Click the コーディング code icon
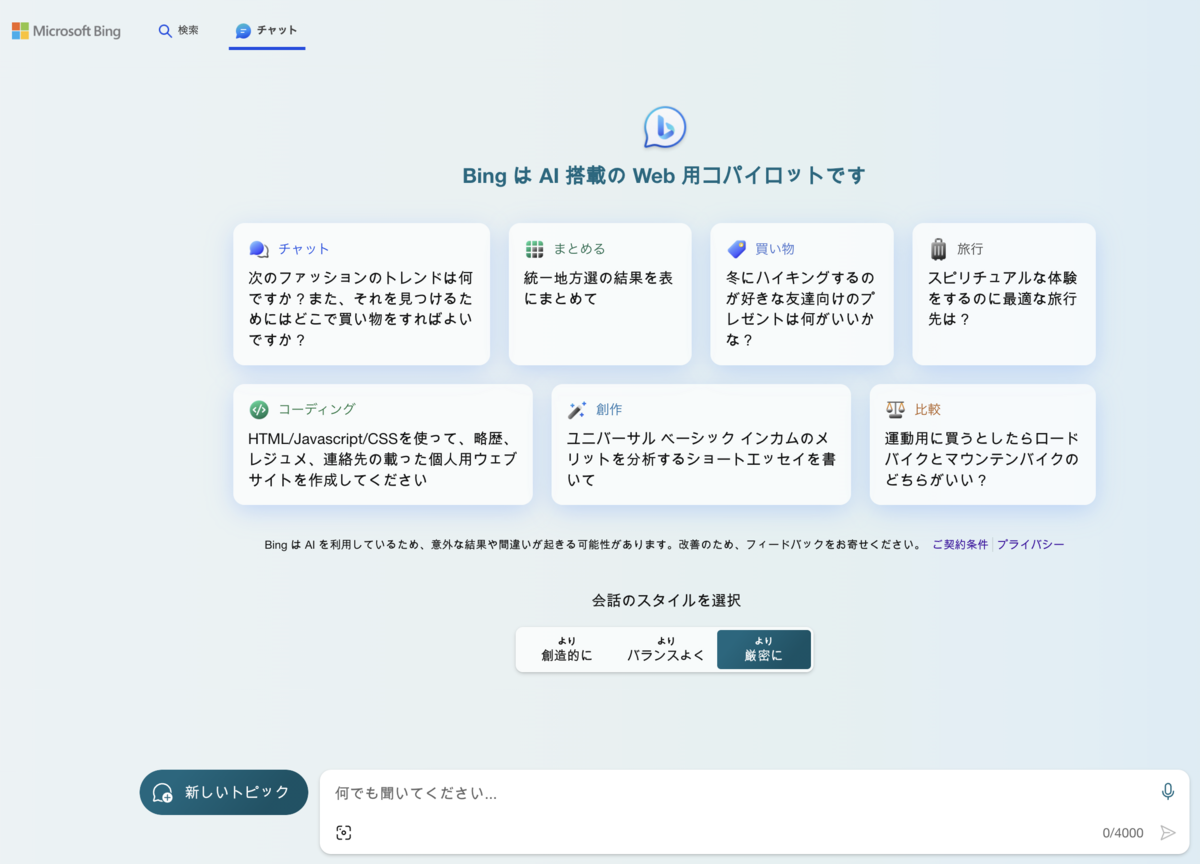The width and height of the screenshot is (1200, 864). point(259,409)
